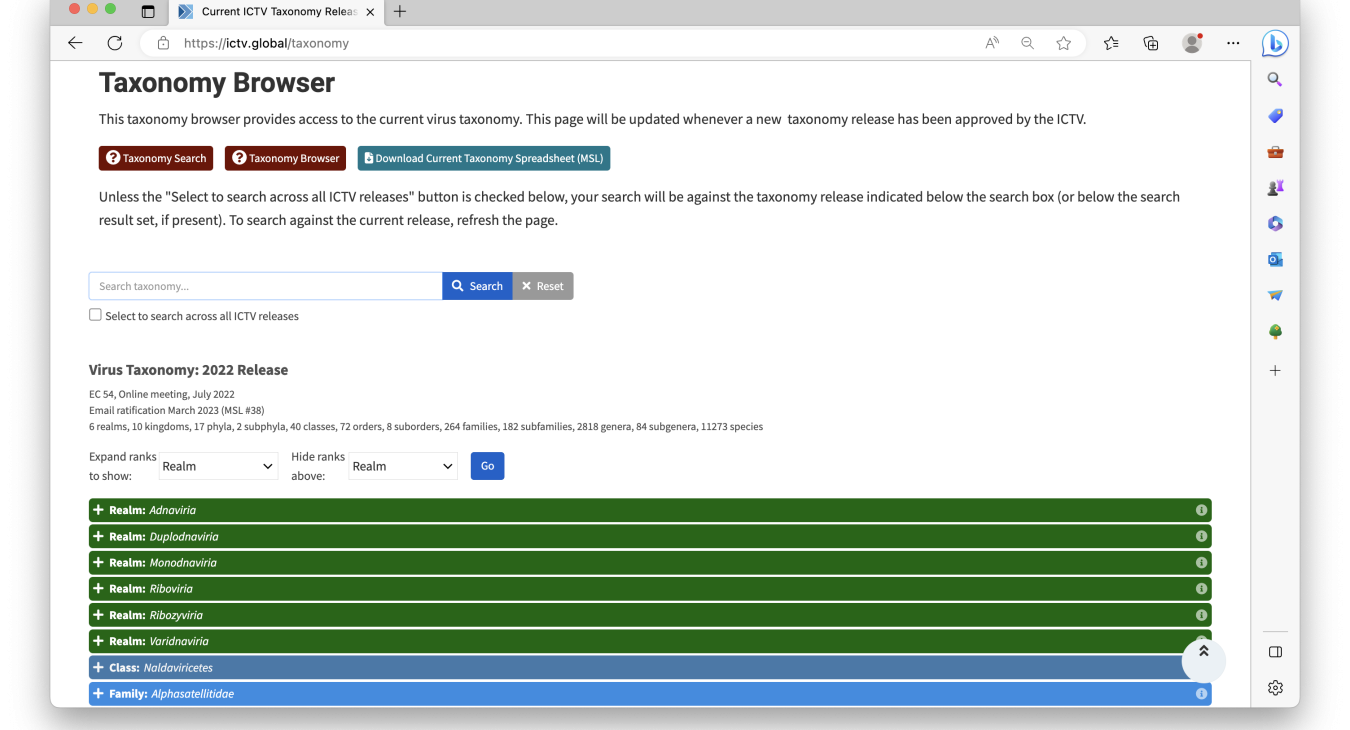This screenshot has width=1350, height=730.
Task: Open the Tools (toolbox) sidebar icon
Action: pyautogui.click(x=1274, y=151)
